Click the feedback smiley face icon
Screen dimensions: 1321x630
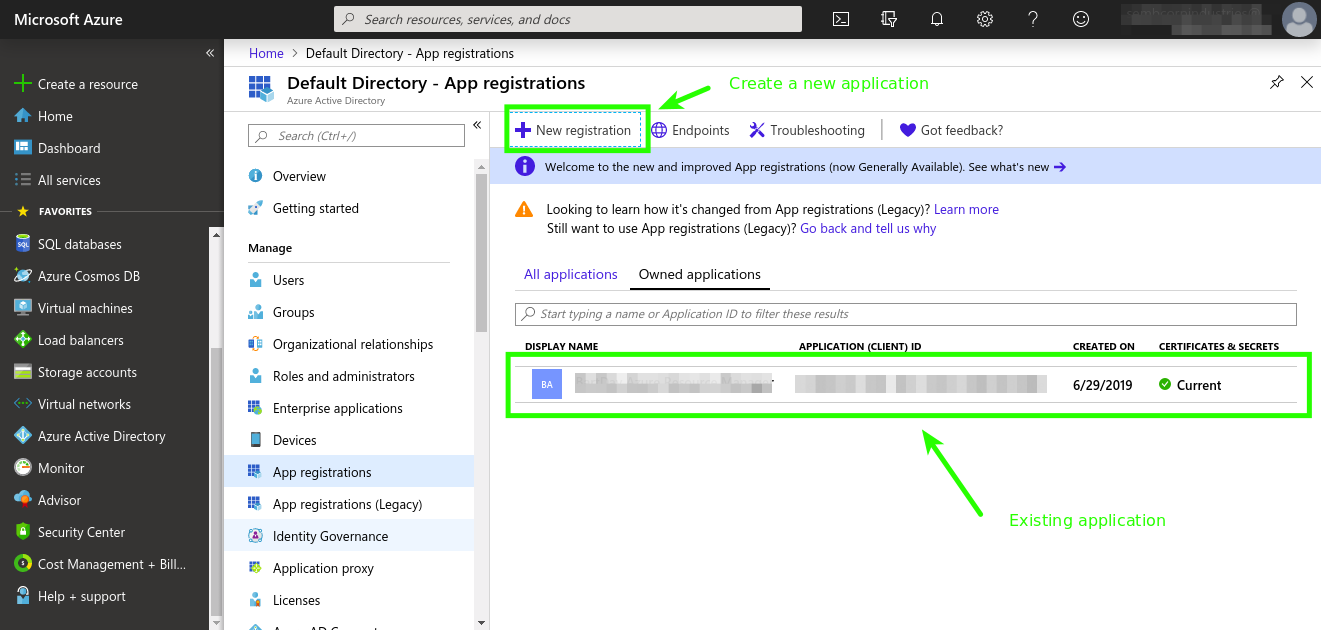click(x=1081, y=19)
